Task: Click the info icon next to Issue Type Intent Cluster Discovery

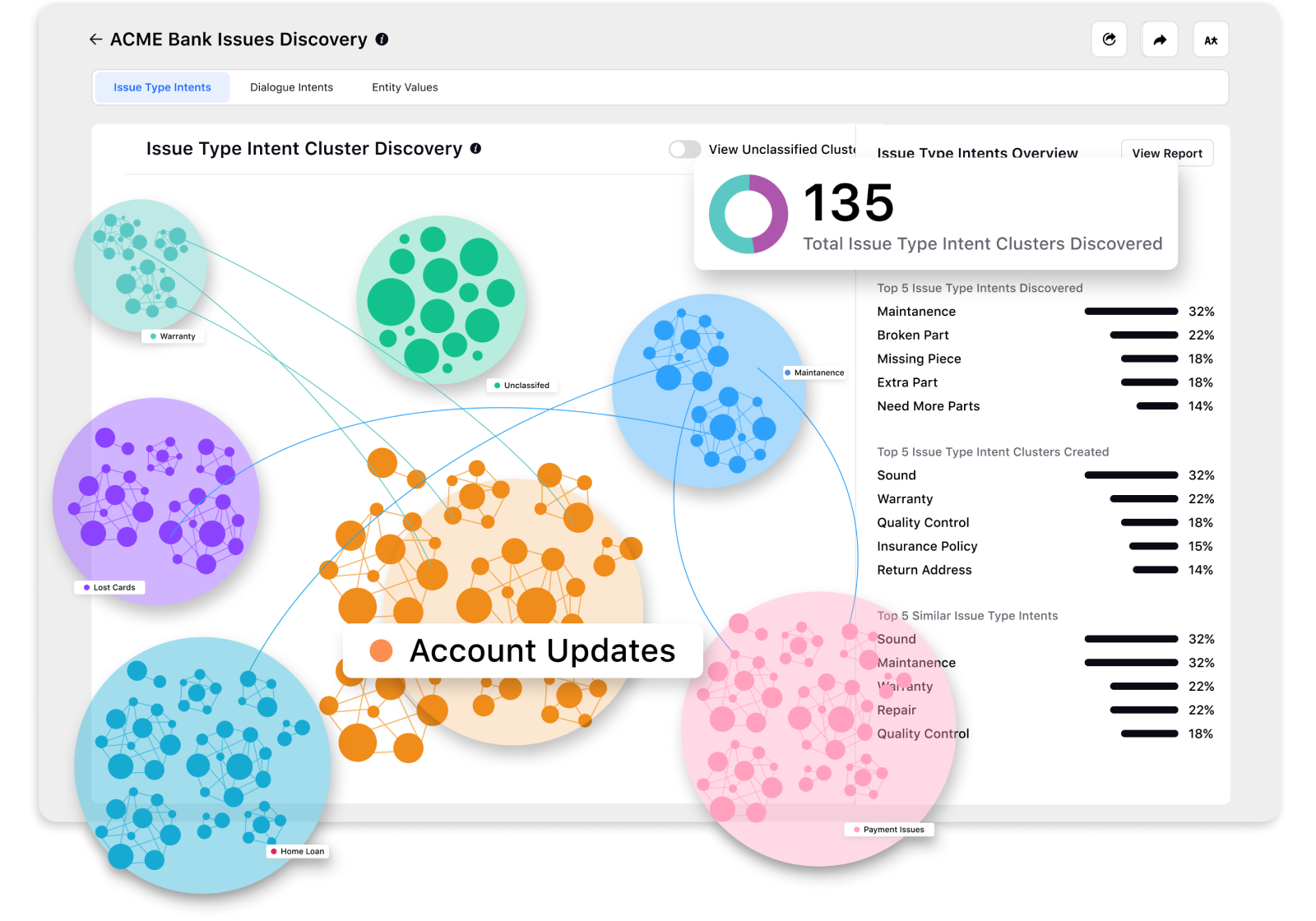Action: tap(475, 149)
